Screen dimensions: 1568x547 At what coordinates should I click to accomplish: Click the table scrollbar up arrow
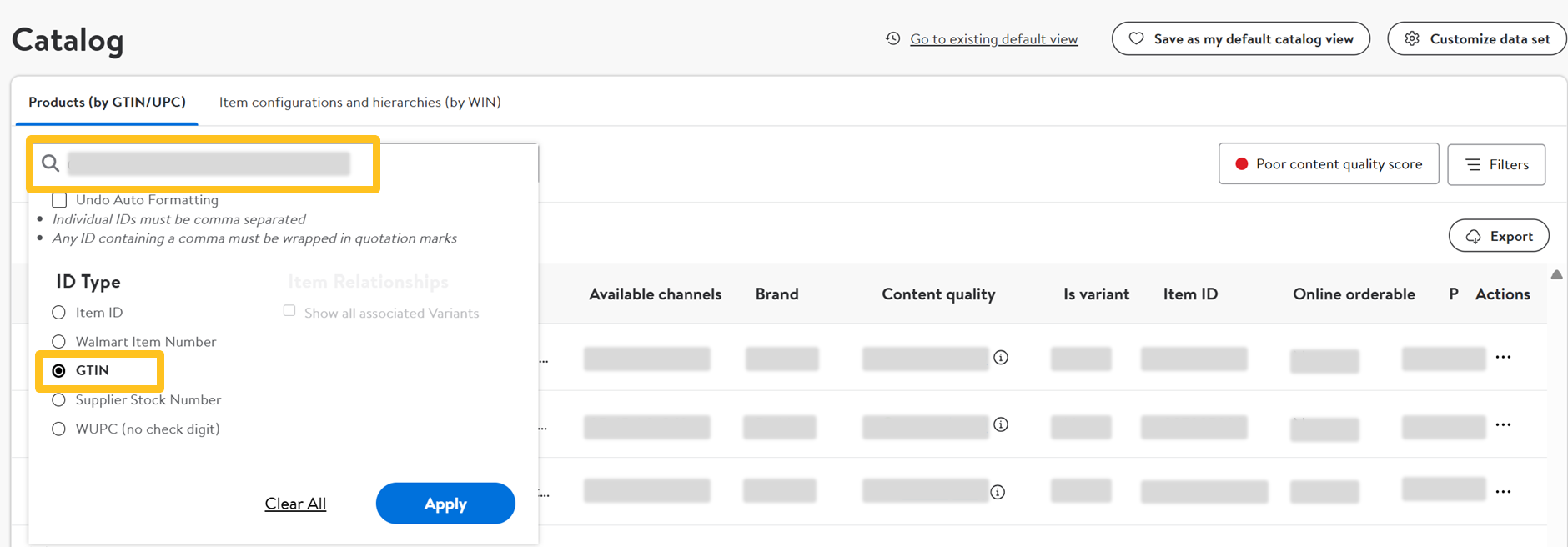pyautogui.click(x=1556, y=275)
